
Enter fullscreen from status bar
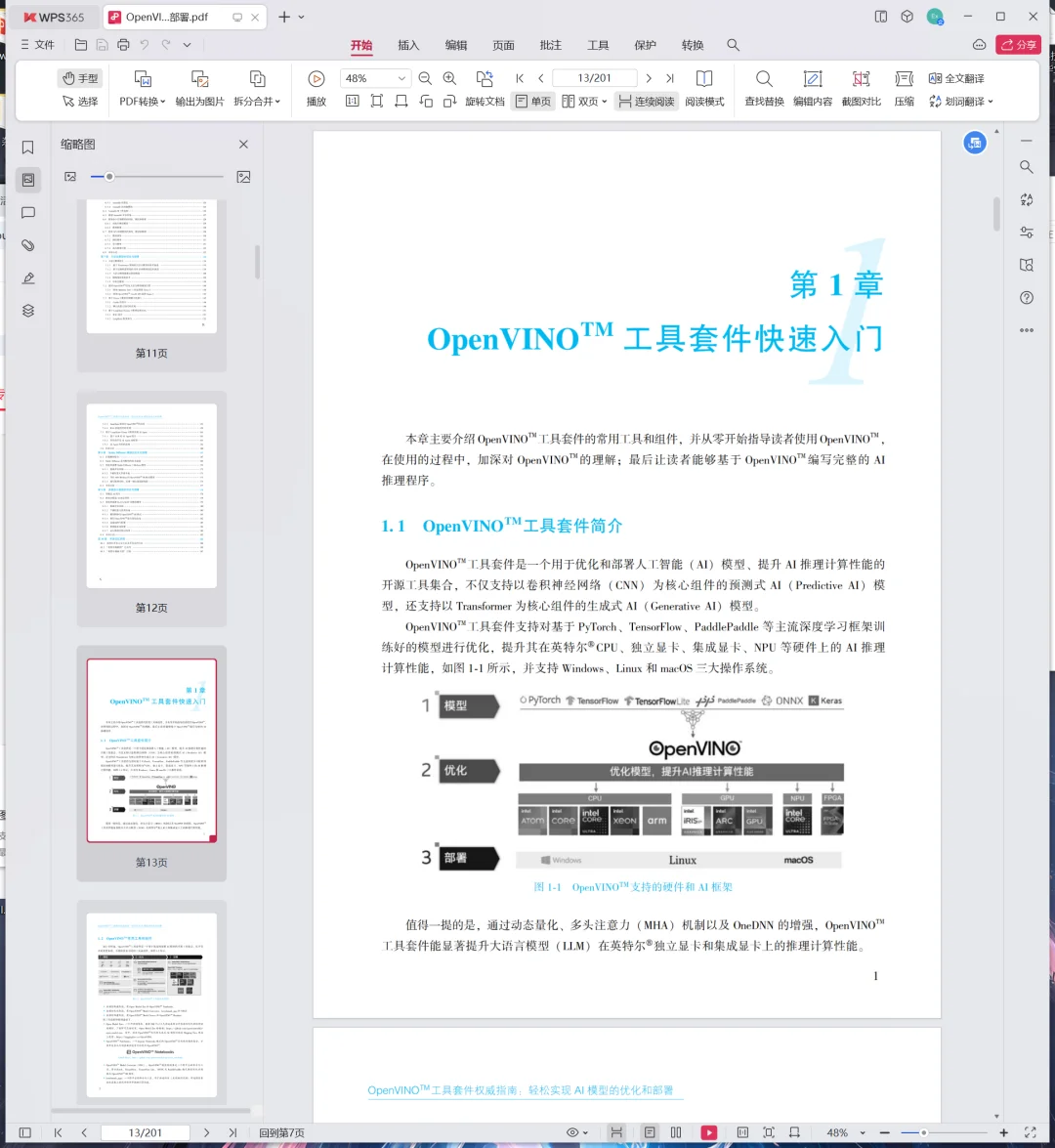pos(1031,1132)
